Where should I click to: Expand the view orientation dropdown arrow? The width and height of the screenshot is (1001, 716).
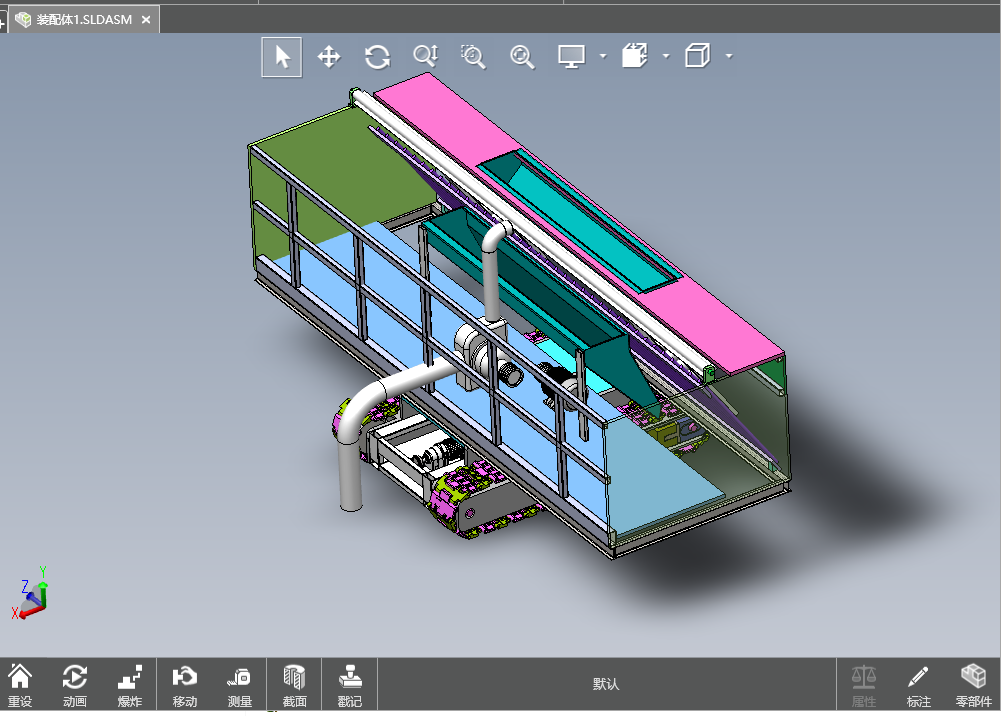click(x=666, y=56)
